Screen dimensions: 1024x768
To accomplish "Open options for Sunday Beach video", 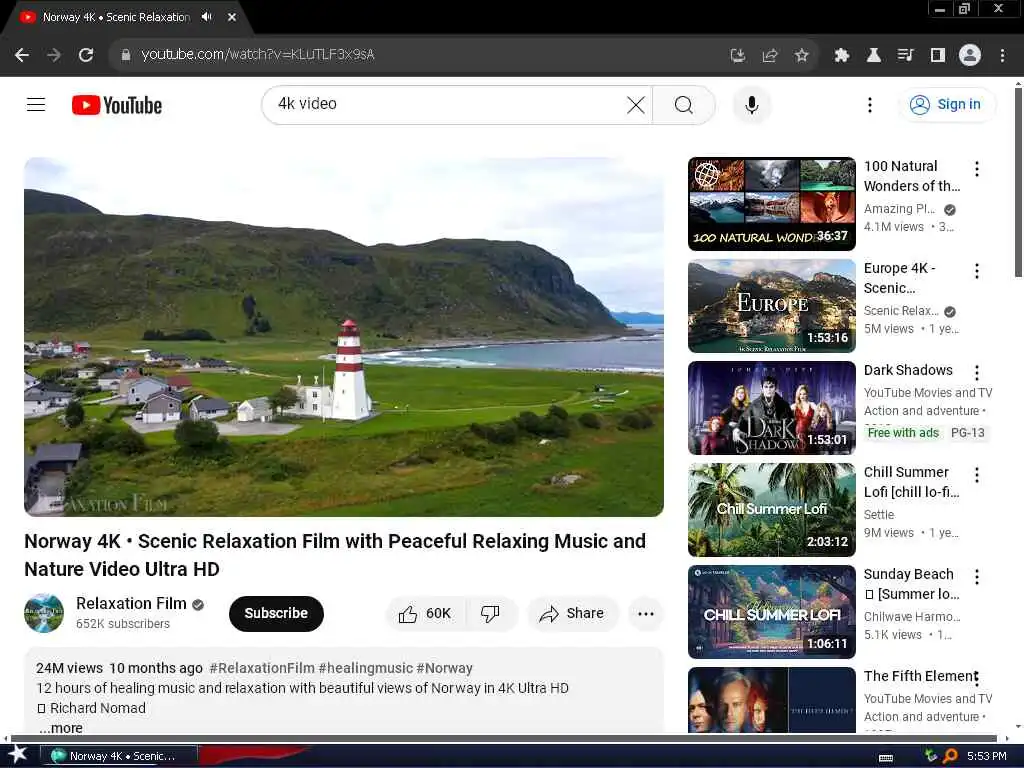I will click(977, 577).
